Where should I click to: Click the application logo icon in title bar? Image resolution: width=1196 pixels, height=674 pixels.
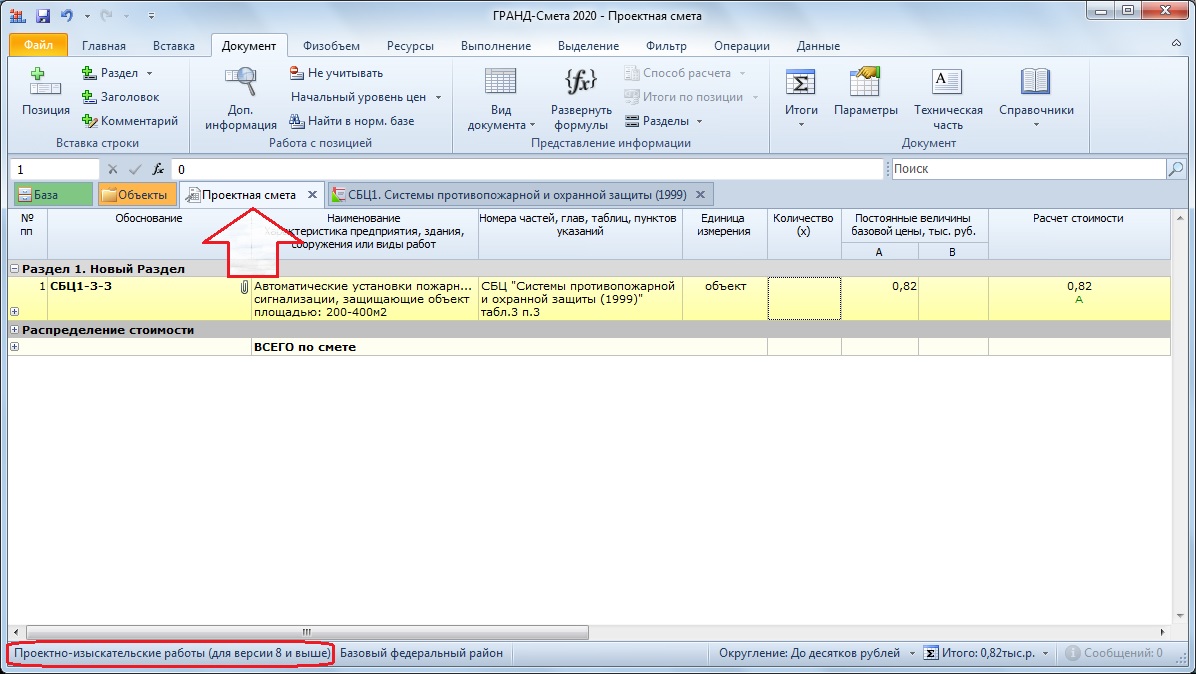click(18, 15)
